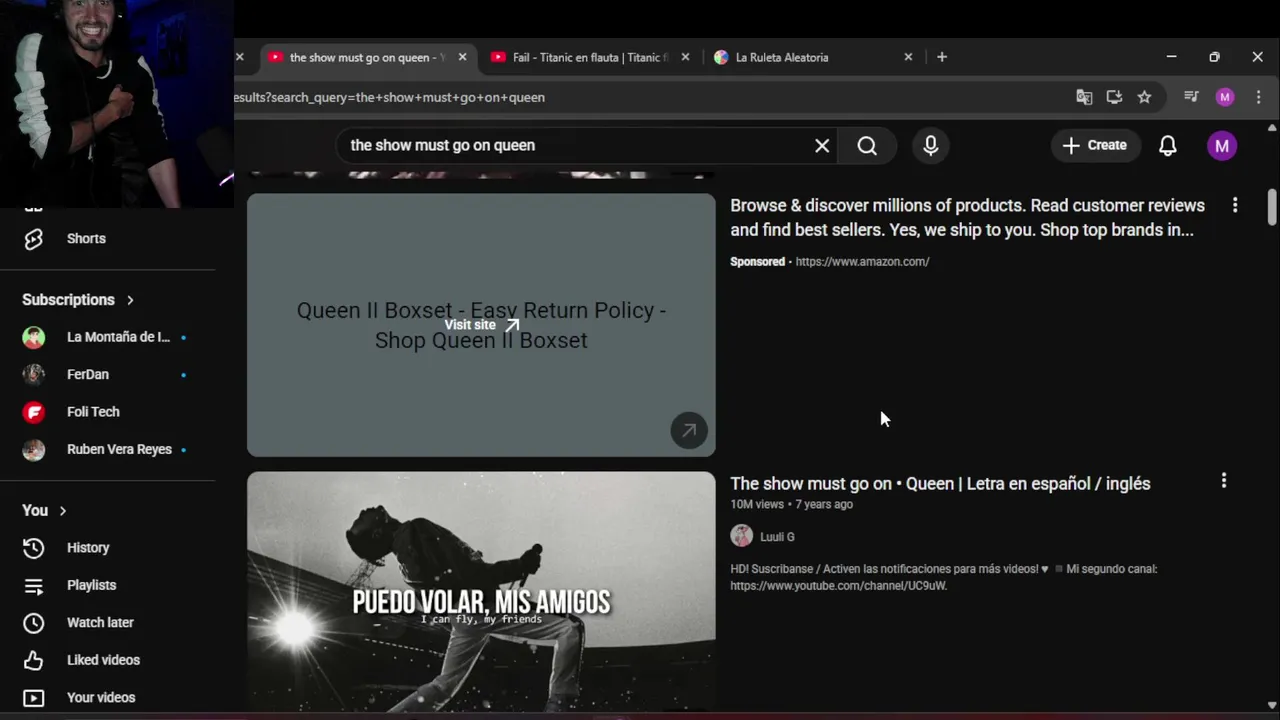Open a new browser tab with plus
1280x720 pixels.
[x=941, y=57]
